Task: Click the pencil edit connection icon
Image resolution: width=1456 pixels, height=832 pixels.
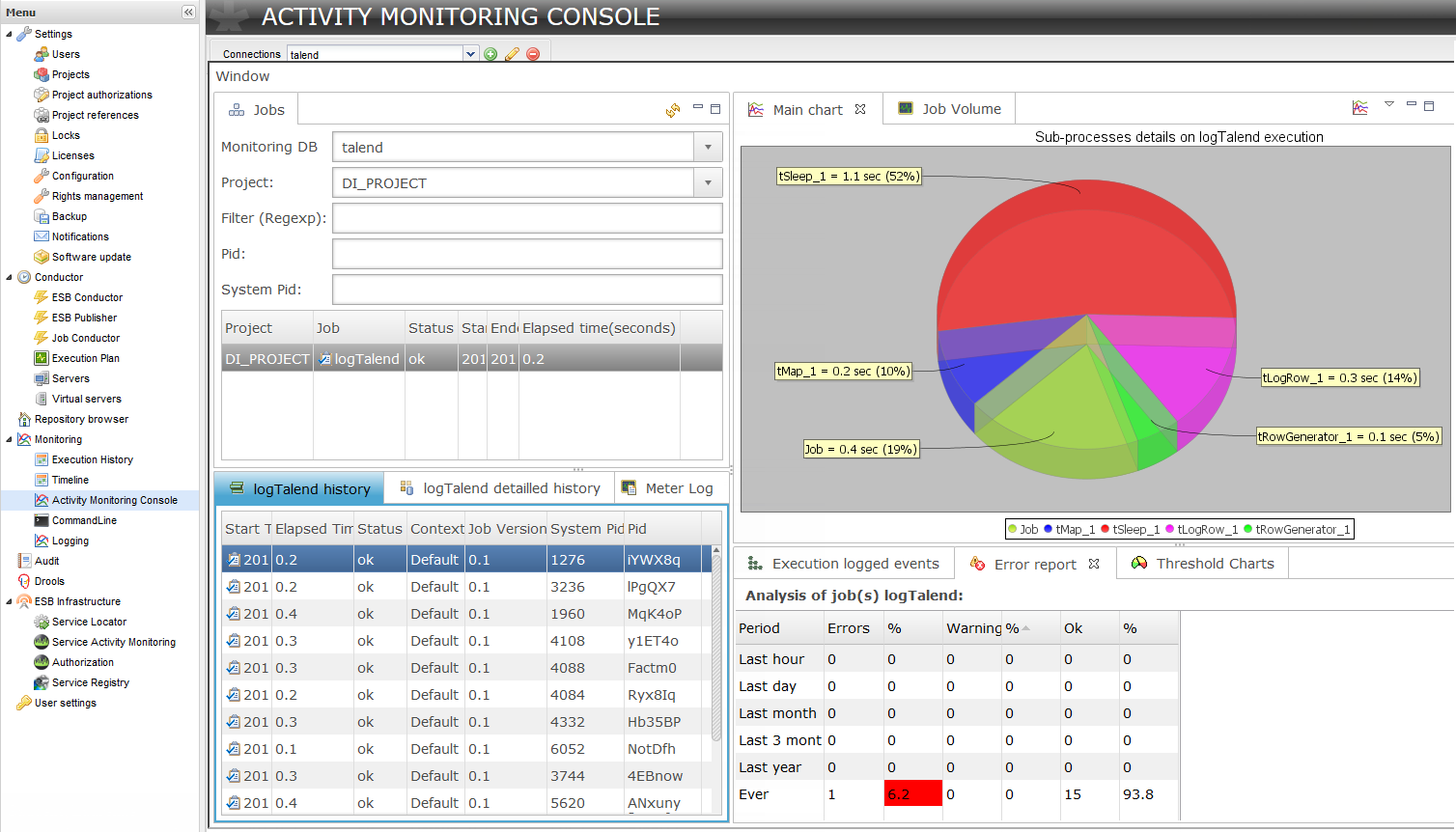Action: tap(512, 54)
